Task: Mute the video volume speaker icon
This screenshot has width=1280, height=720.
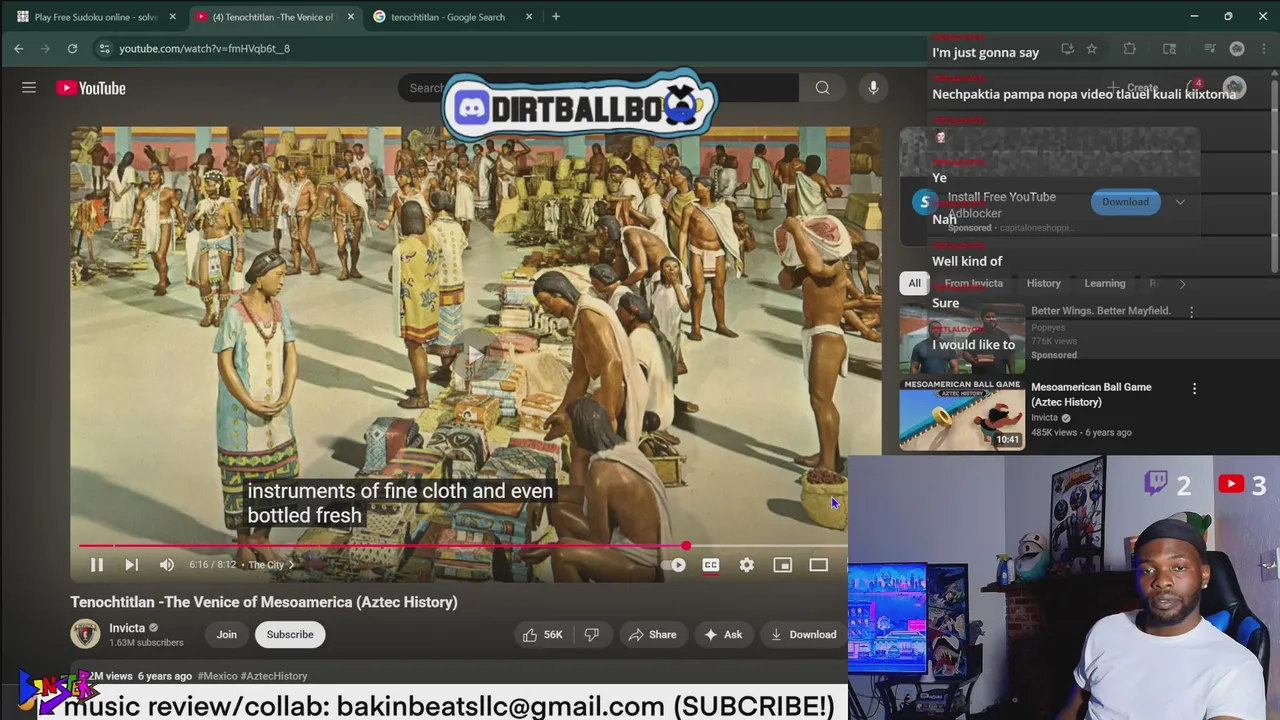Action: [167, 565]
